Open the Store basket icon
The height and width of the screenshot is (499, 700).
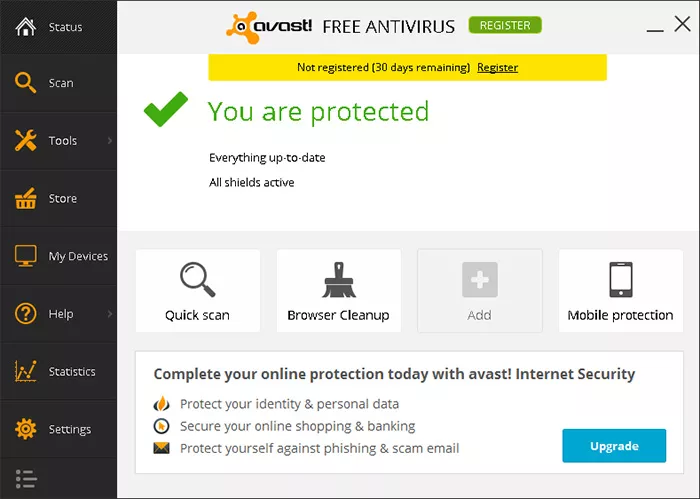pyautogui.click(x=25, y=198)
